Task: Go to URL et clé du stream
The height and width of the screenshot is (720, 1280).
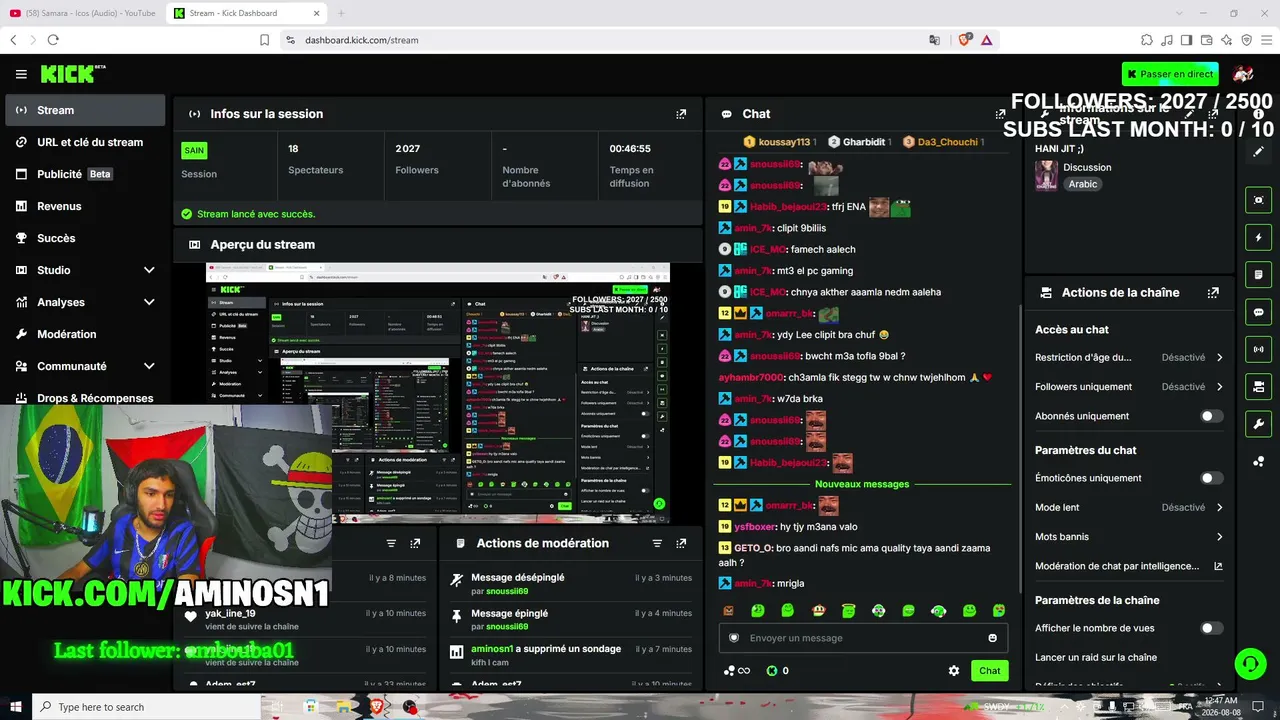Action: pyautogui.click(x=85, y=142)
